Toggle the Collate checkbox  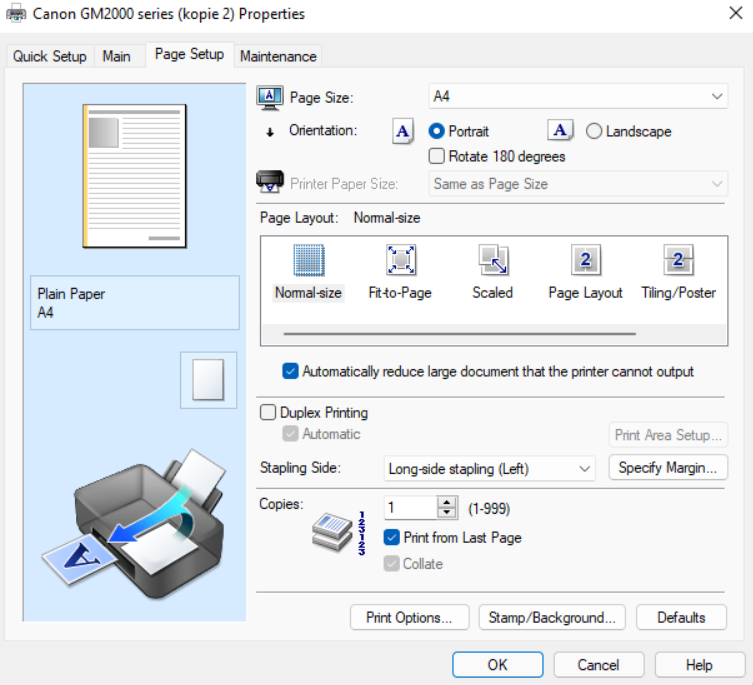point(391,563)
